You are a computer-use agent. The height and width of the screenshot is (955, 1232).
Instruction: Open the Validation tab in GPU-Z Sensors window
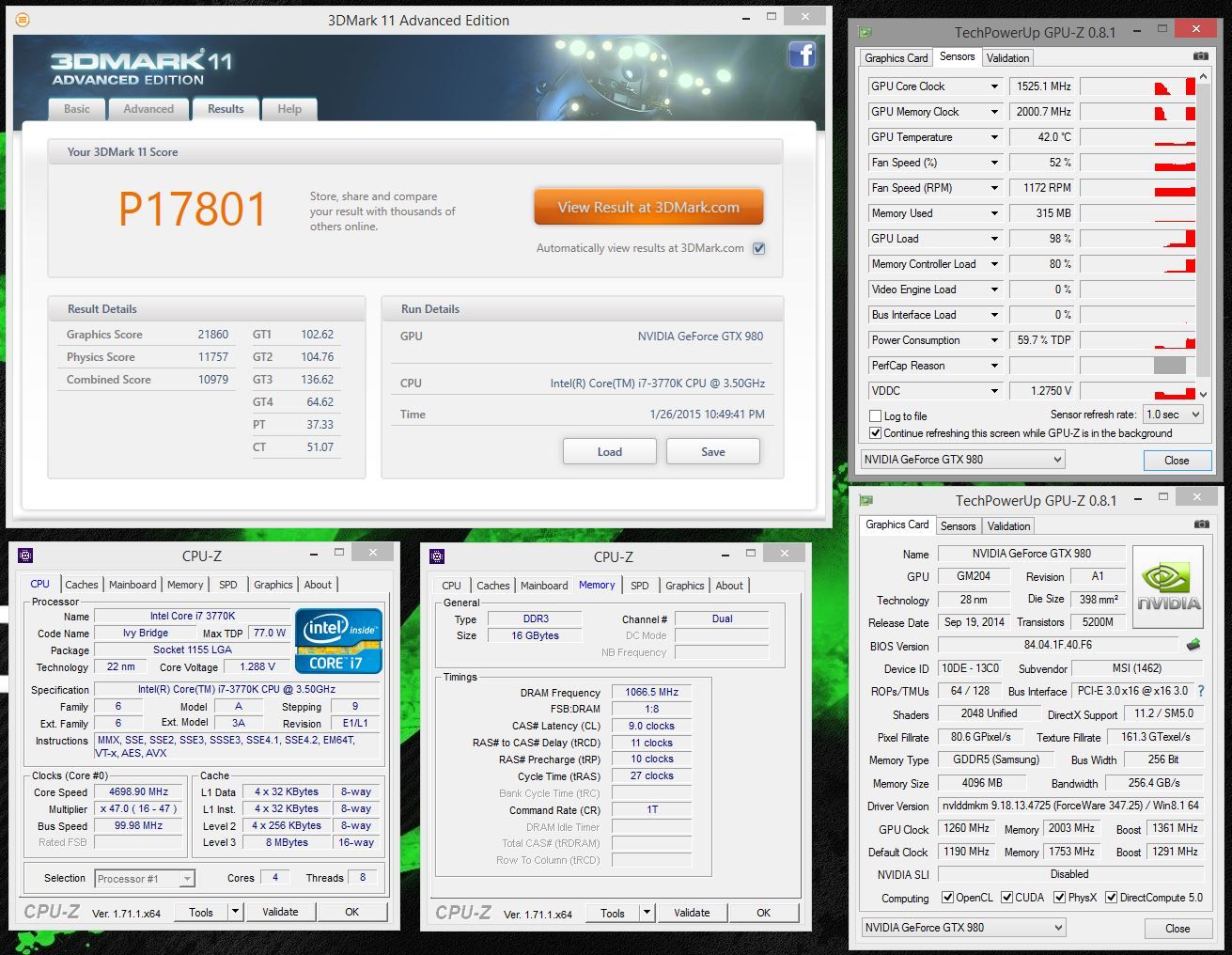pyautogui.click(x=1008, y=58)
